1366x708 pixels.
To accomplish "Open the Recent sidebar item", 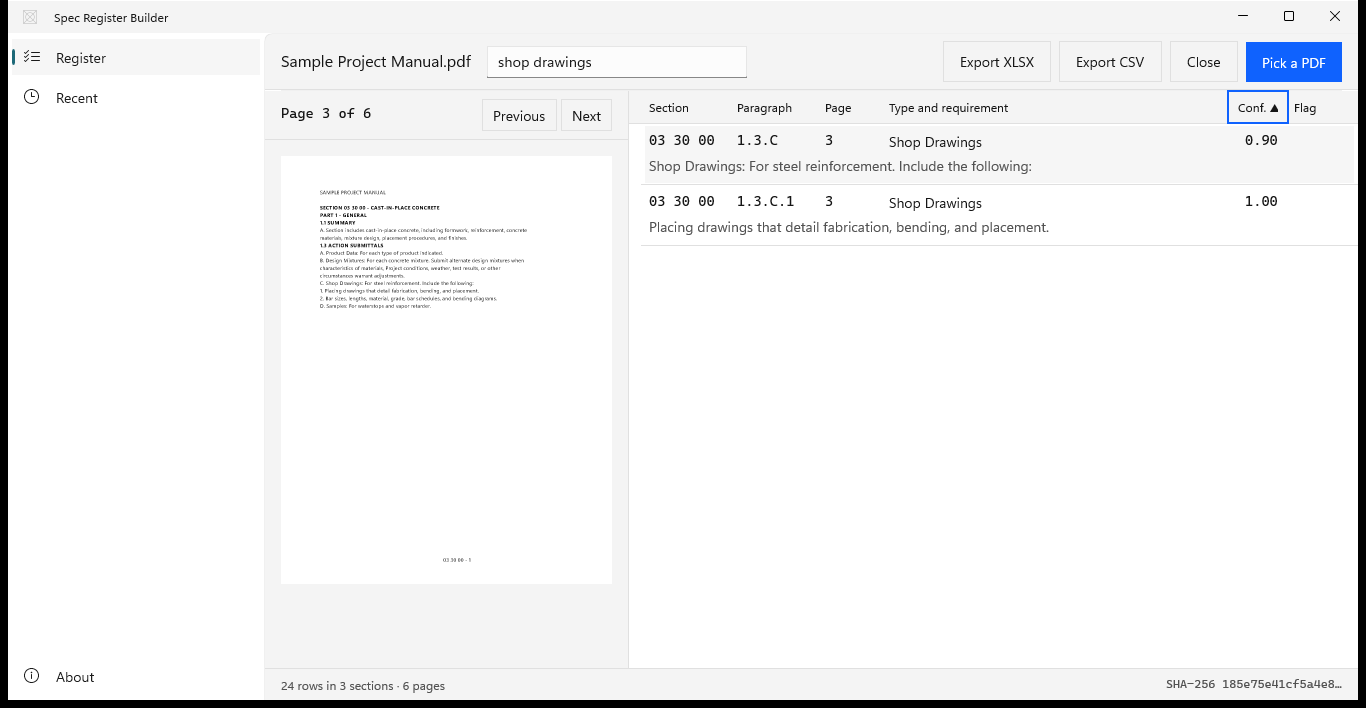I will (134, 98).
